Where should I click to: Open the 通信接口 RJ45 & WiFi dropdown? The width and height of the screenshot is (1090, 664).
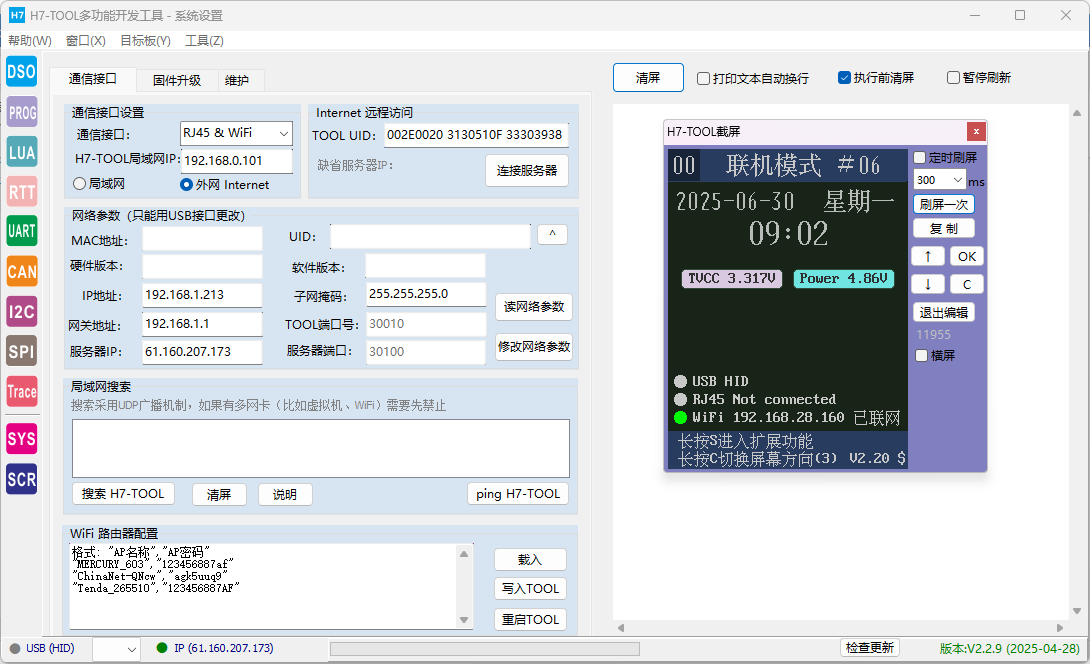(236, 133)
